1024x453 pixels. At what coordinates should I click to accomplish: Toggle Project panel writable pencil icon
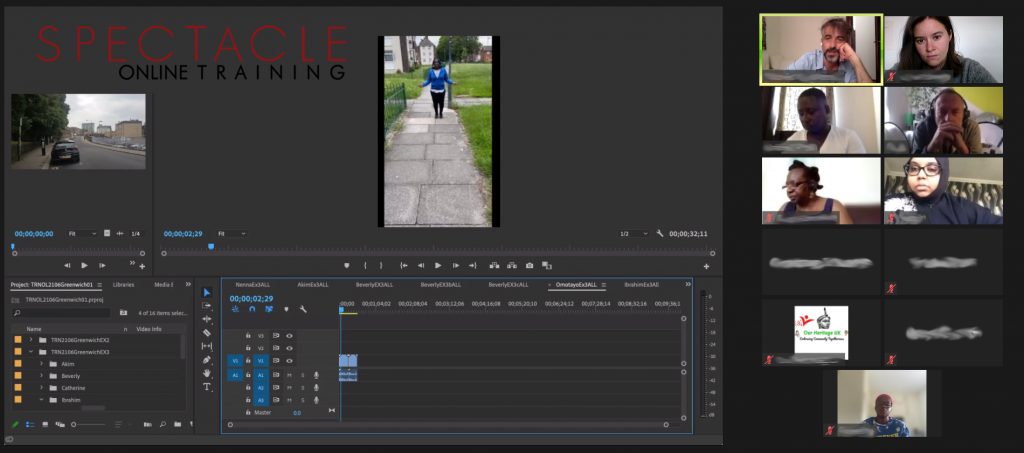[x=16, y=424]
